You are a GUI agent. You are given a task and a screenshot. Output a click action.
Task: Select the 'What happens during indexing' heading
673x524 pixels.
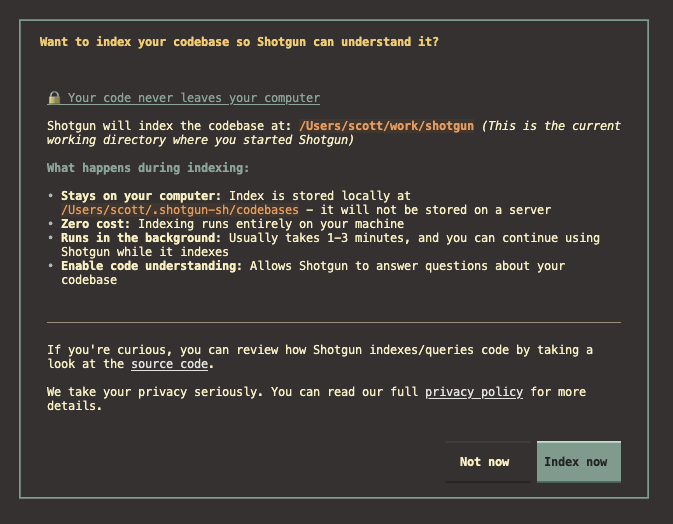point(148,168)
